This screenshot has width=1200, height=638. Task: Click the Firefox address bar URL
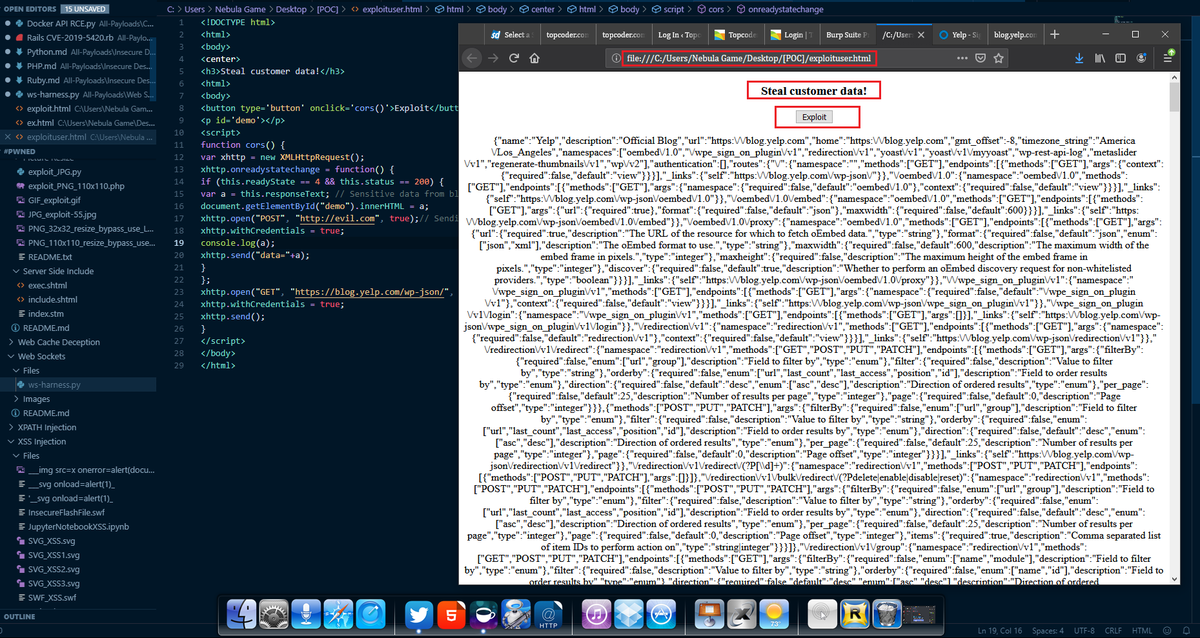(x=748, y=58)
